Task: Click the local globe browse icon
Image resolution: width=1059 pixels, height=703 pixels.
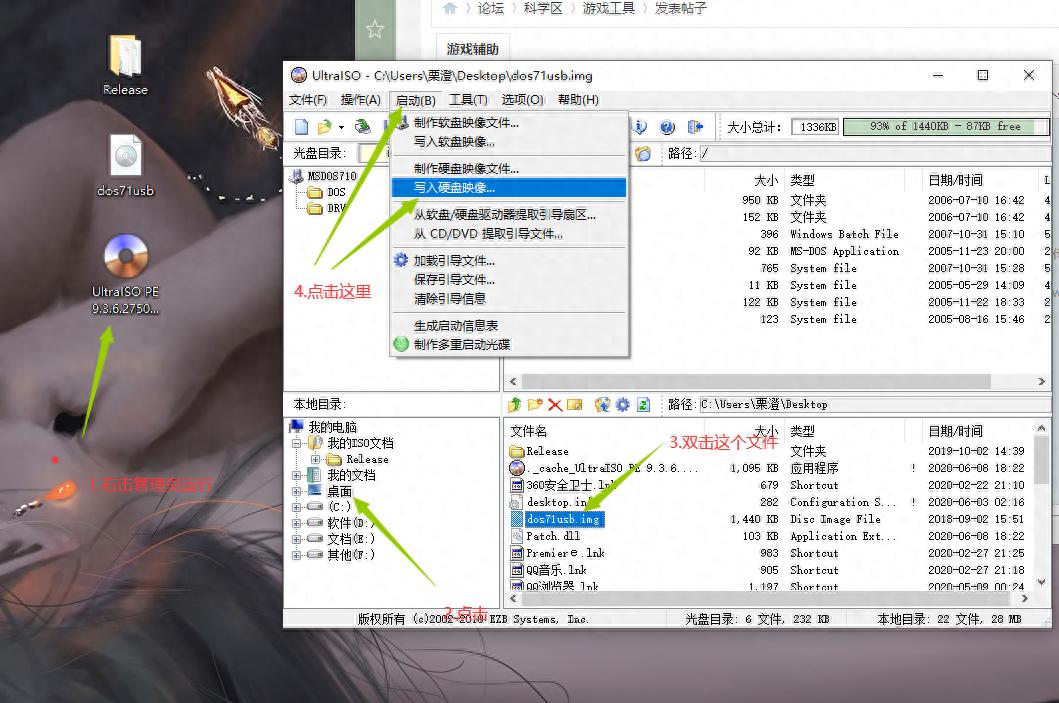Action: (x=602, y=405)
